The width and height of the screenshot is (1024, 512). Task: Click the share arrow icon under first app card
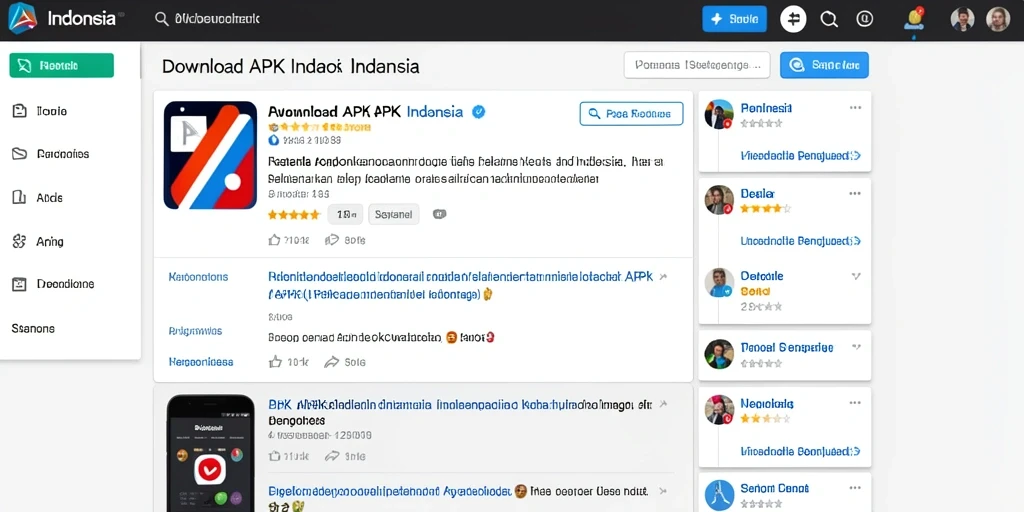pos(332,240)
